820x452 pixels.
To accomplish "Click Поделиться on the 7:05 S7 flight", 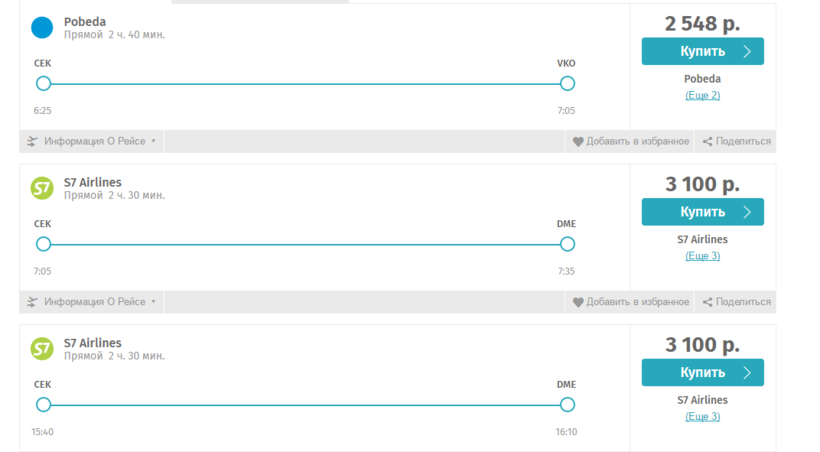I will click(743, 302).
